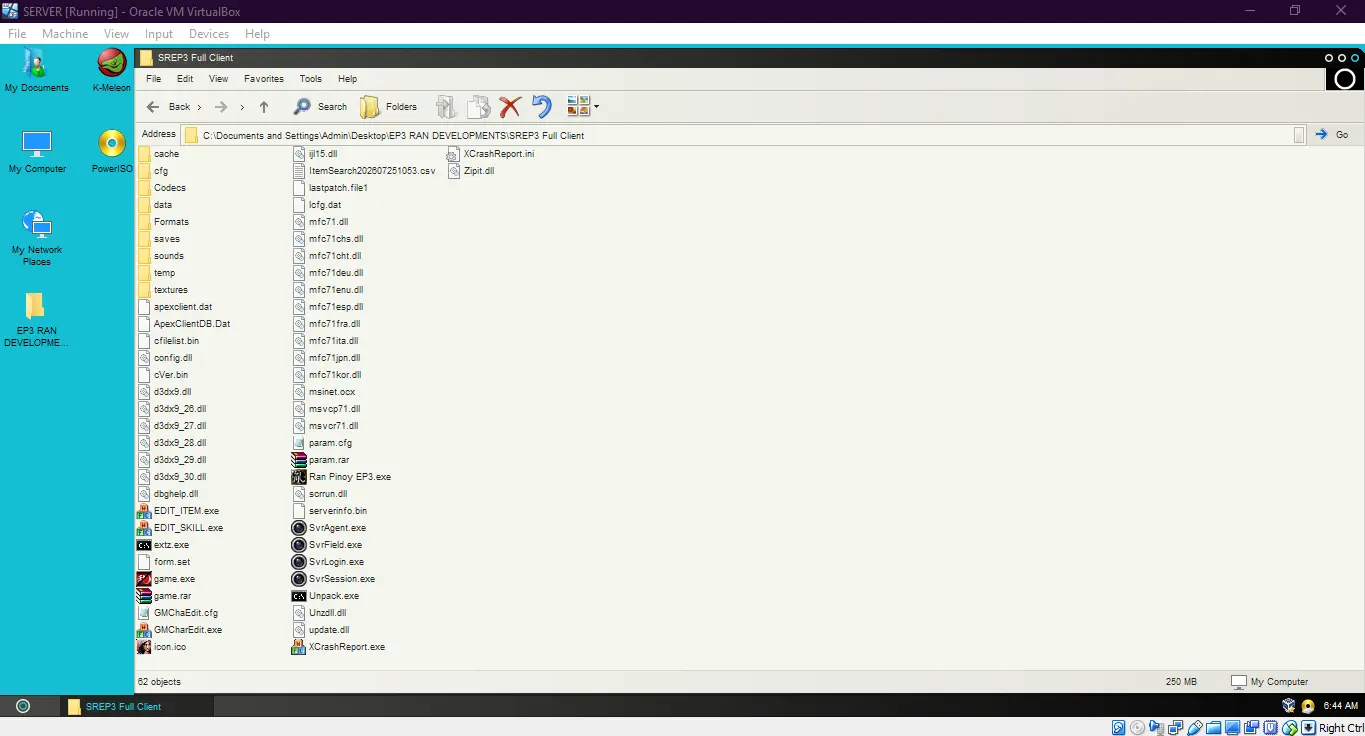
Task: Open the Favorites menu
Action: (x=264, y=79)
